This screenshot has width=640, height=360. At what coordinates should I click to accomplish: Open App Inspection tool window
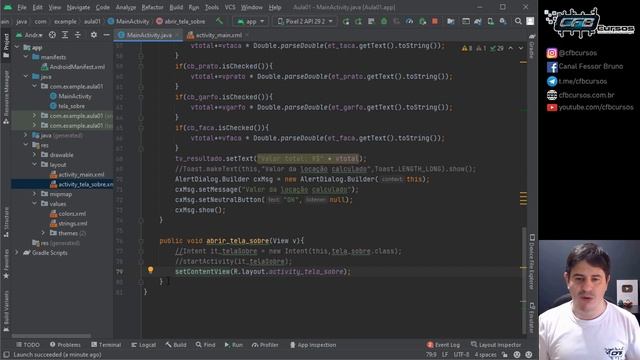pos(313,345)
